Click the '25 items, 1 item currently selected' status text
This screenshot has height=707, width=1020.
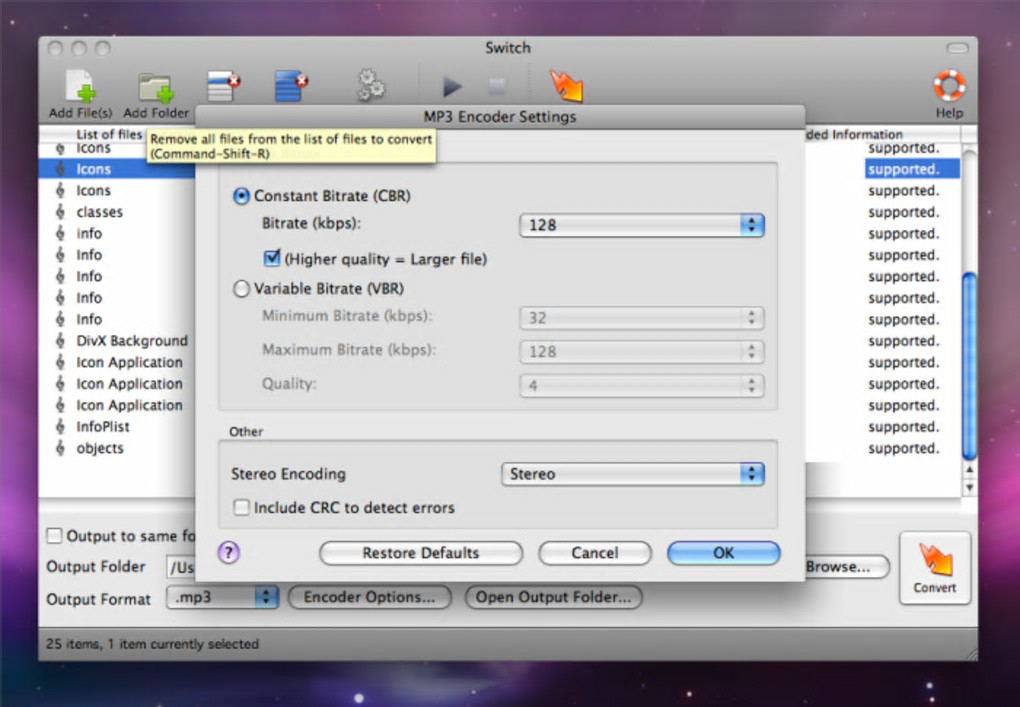pos(152,644)
